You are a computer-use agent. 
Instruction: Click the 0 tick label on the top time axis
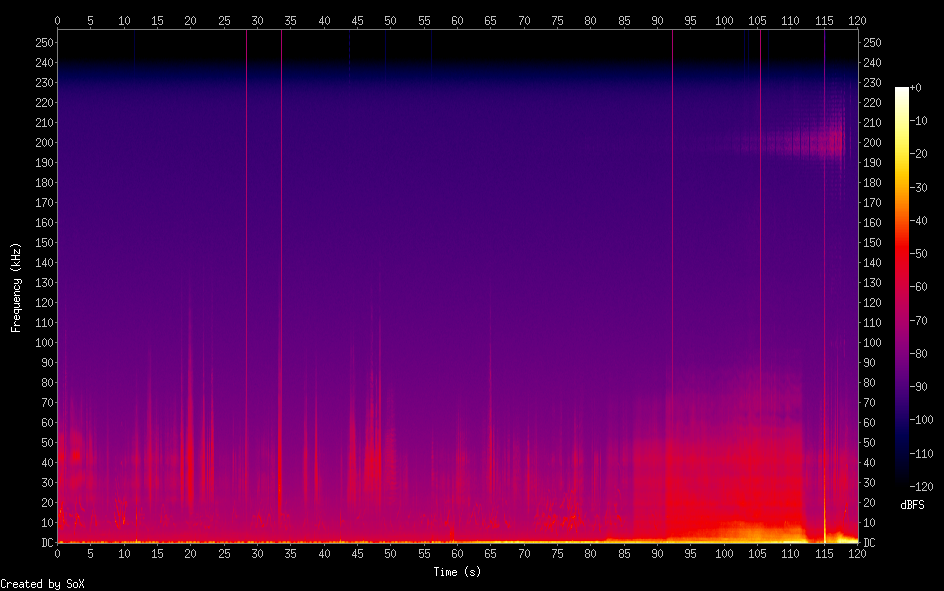coord(57,19)
